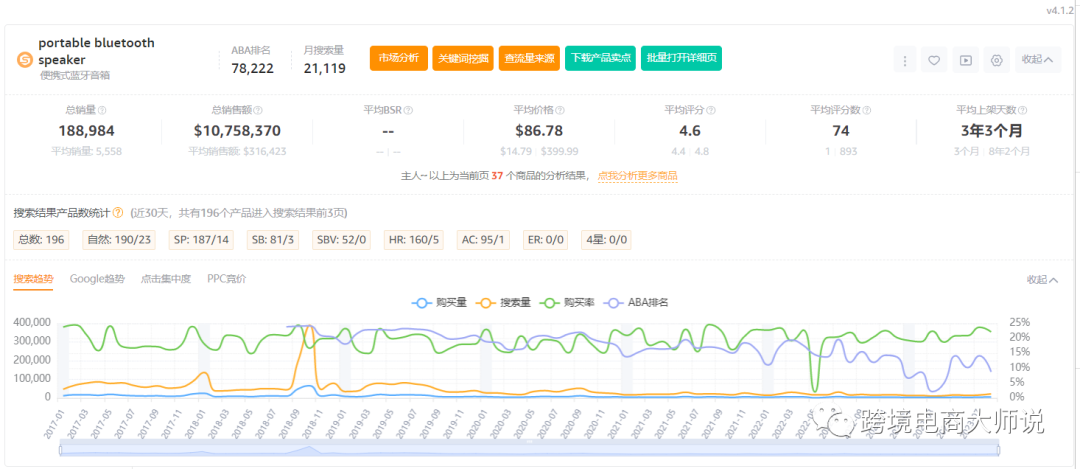1080x469 pixels.
Task: Select the SP: 187/14 filter tag
Action: (x=200, y=240)
